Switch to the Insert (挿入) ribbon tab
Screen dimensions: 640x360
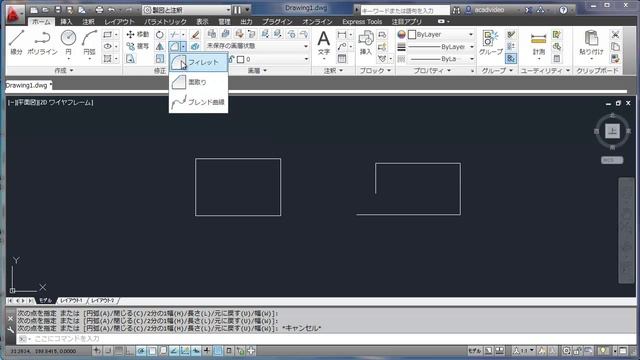pos(66,22)
